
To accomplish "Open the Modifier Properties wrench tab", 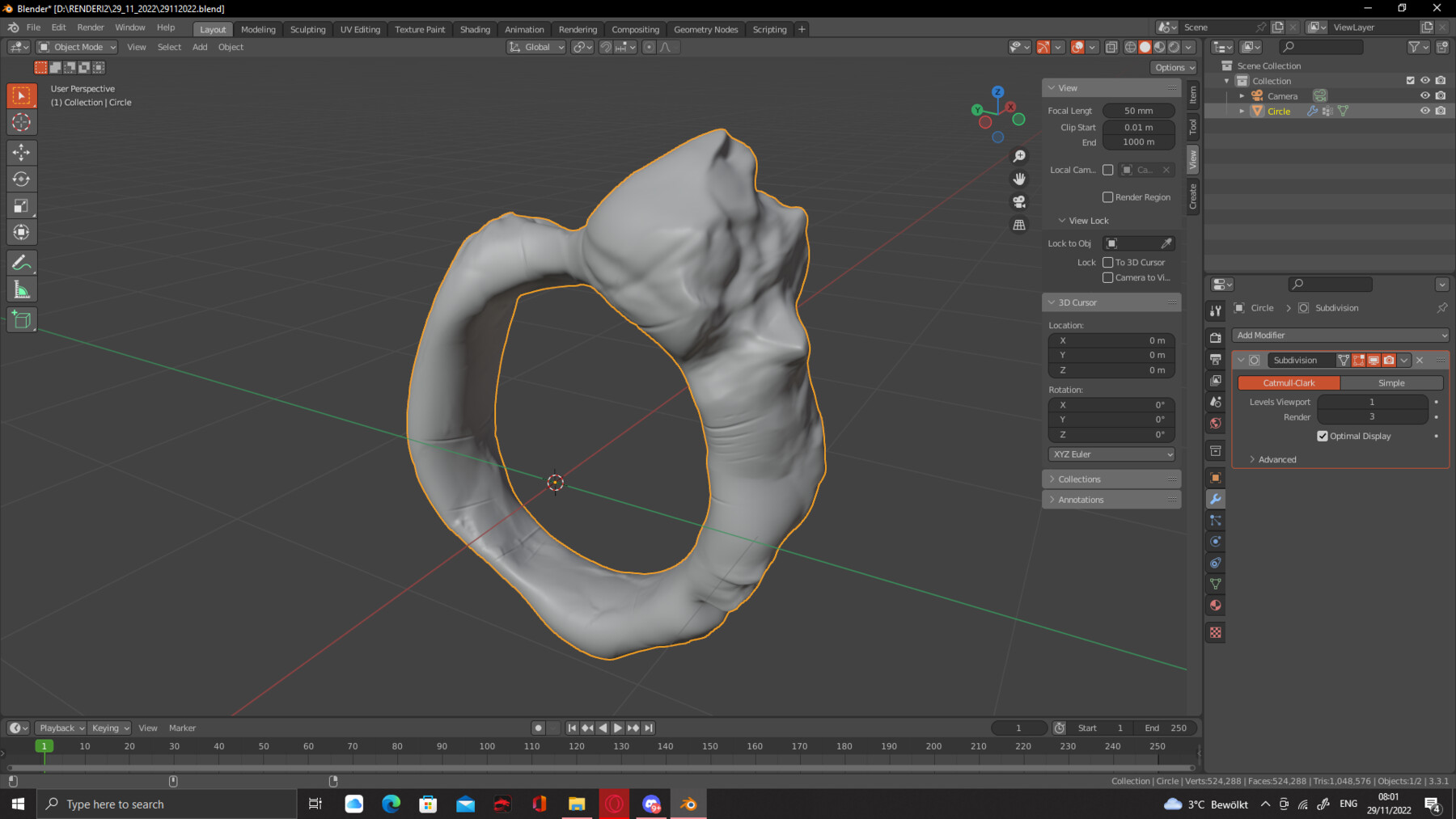I will [x=1215, y=499].
